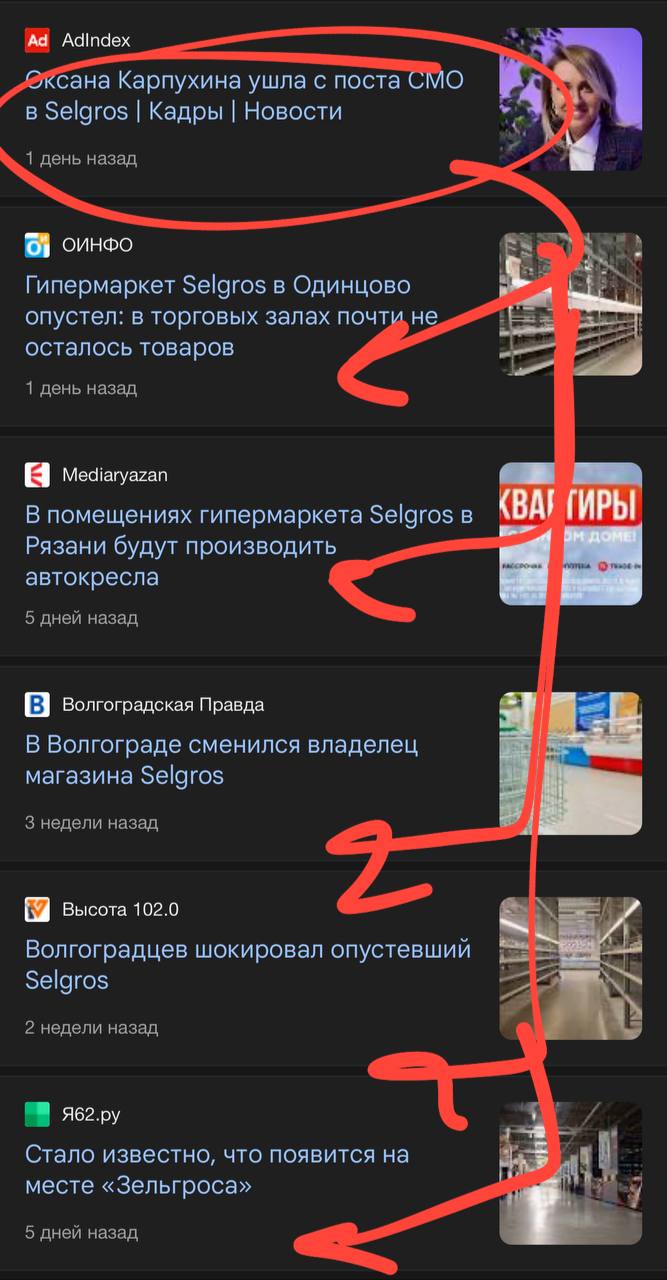The height and width of the screenshot is (1280, 667).
Task: Tap the КВАРТИРЫ banner thumbnail
Action: coord(571,534)
